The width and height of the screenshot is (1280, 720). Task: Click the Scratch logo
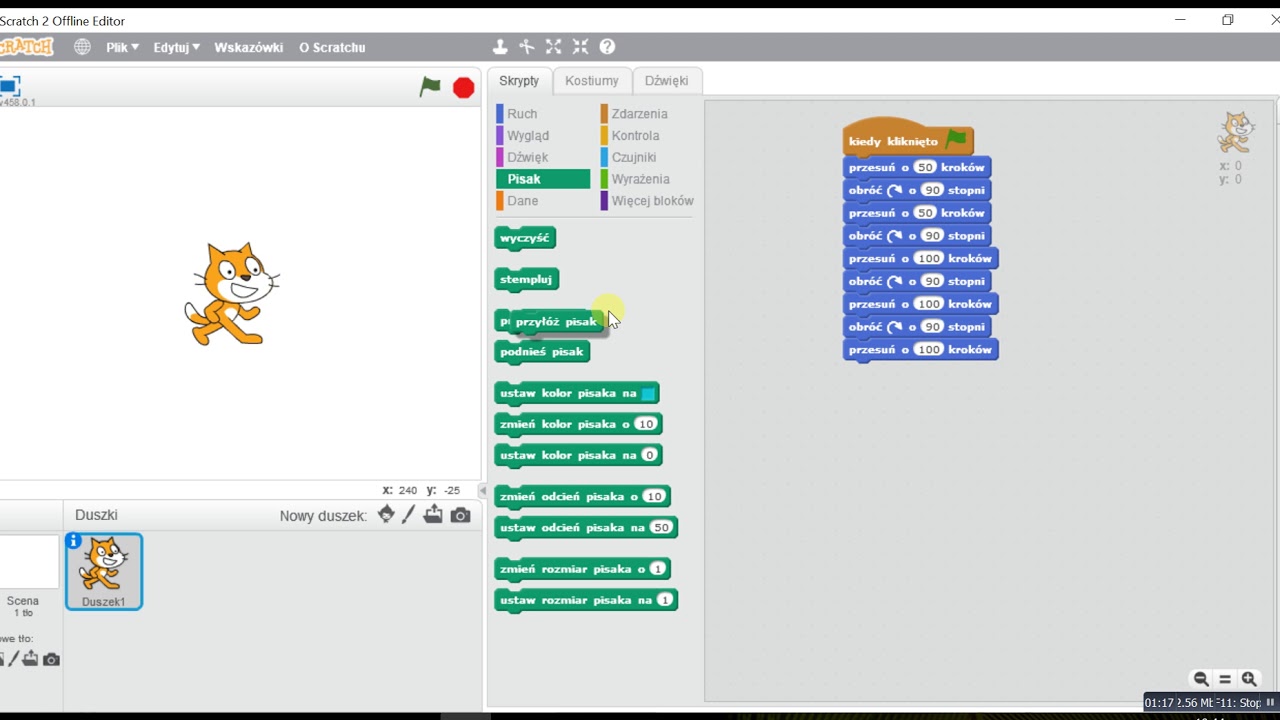[27, 47]
